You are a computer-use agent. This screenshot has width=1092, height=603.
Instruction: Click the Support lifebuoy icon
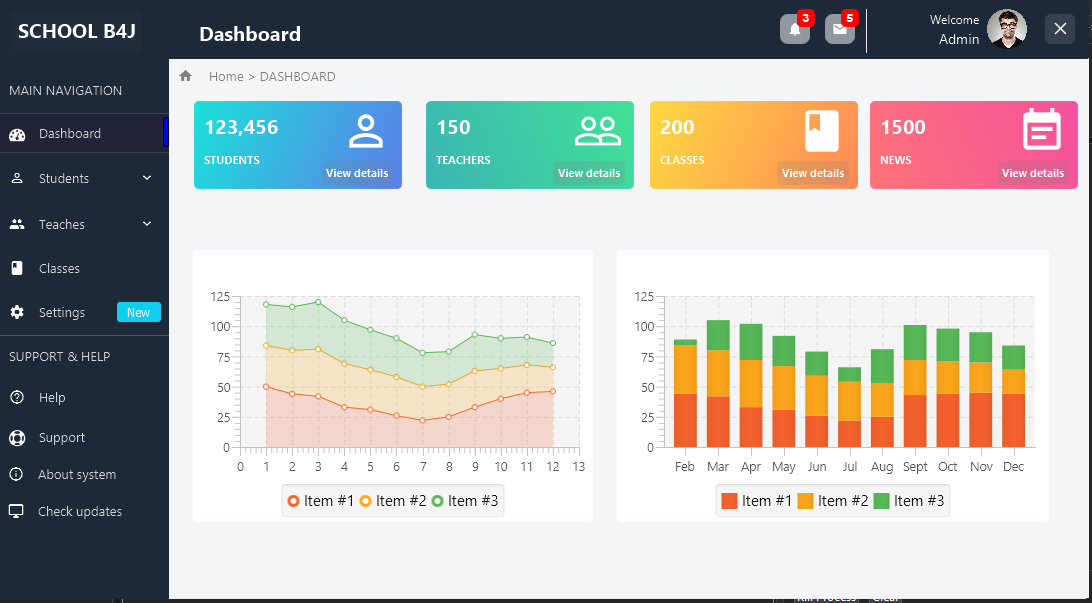[17, 438]
